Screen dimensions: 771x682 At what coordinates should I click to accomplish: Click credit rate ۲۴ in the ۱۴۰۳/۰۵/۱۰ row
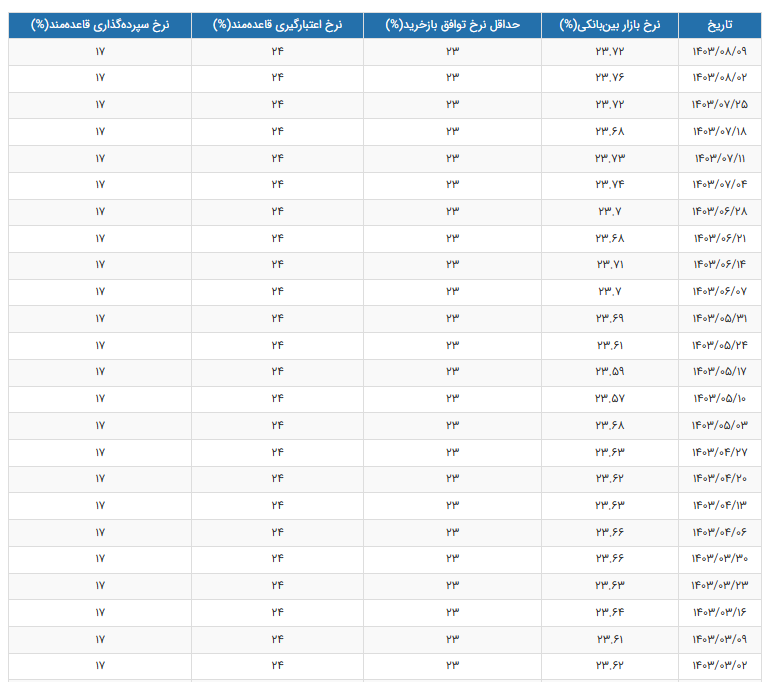click(277, 399)
